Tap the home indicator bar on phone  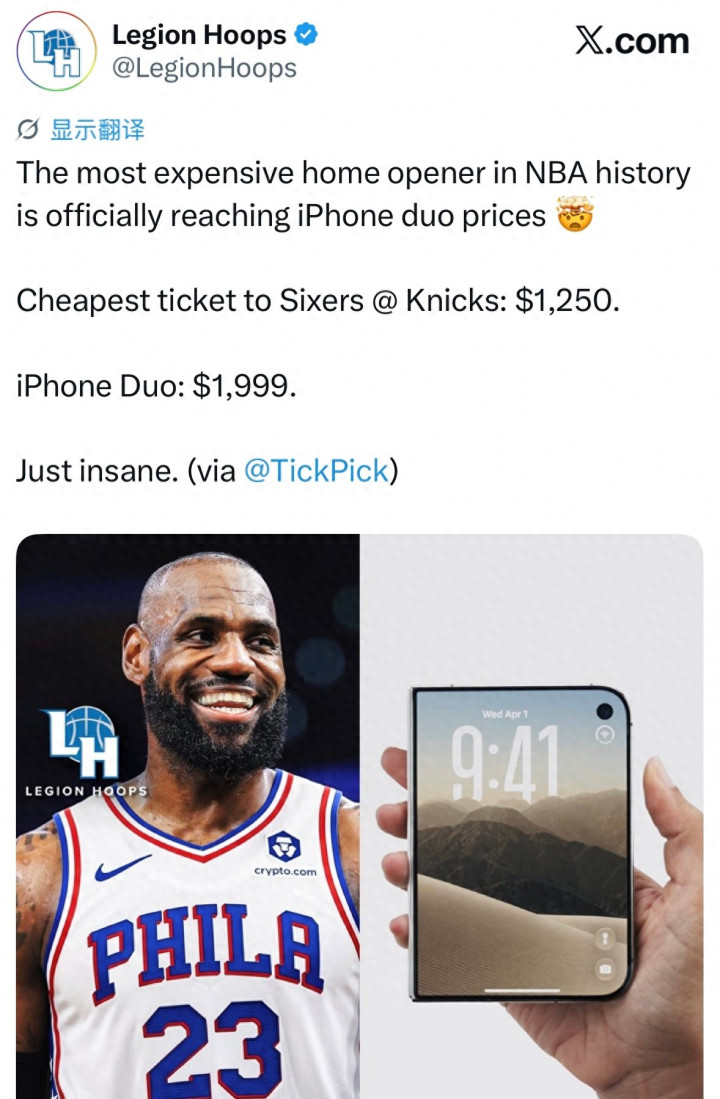(522, 990)
